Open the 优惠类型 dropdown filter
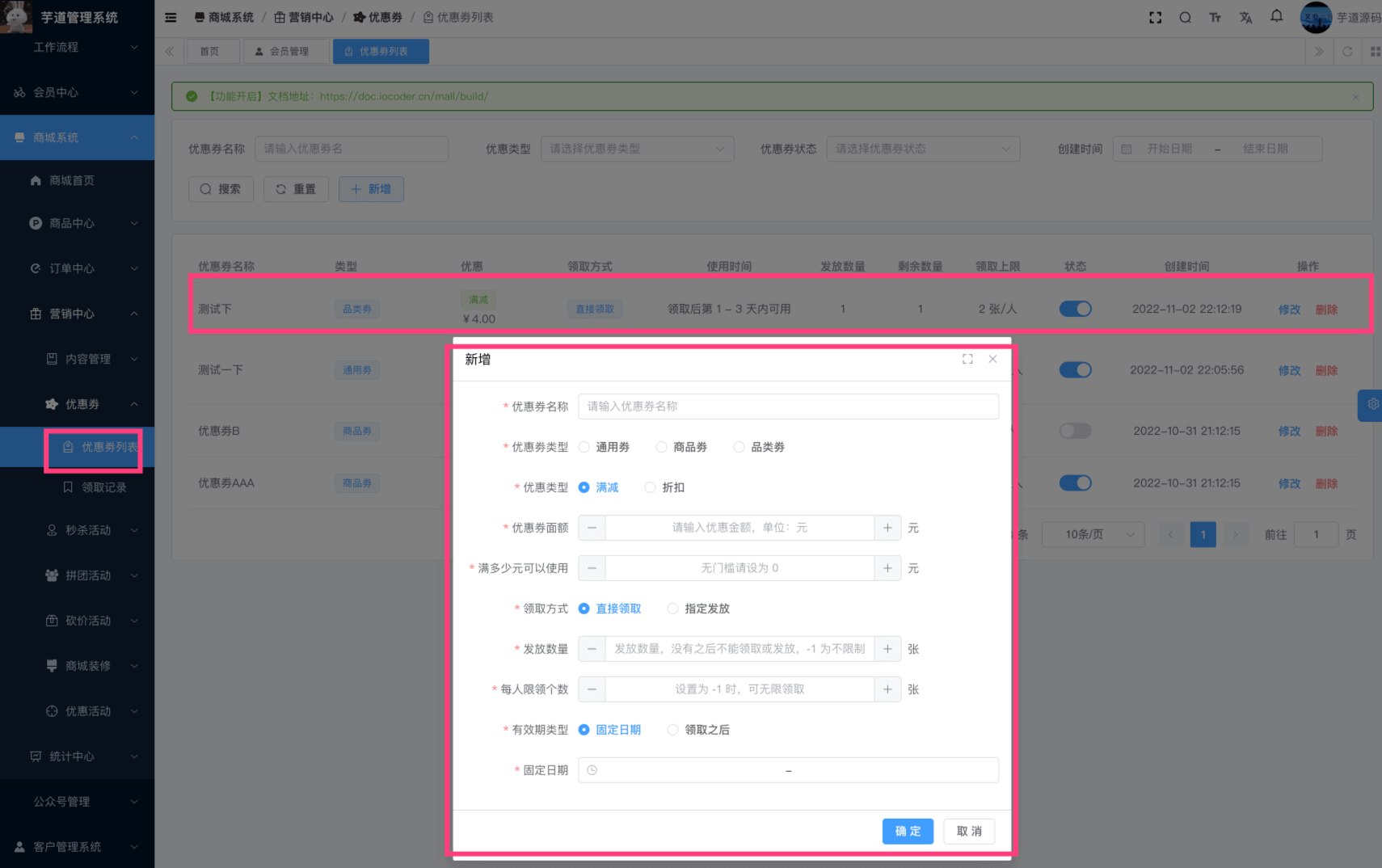The width and height of the screenshot is (1382, 868). point(637,149)
